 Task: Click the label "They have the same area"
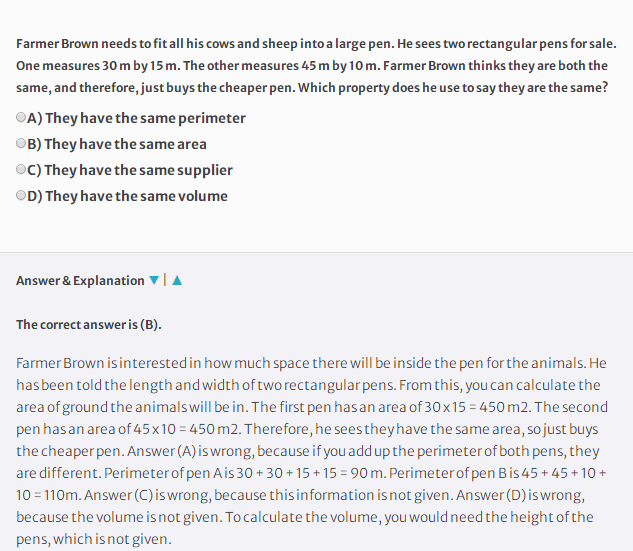[x=125, y=144]
